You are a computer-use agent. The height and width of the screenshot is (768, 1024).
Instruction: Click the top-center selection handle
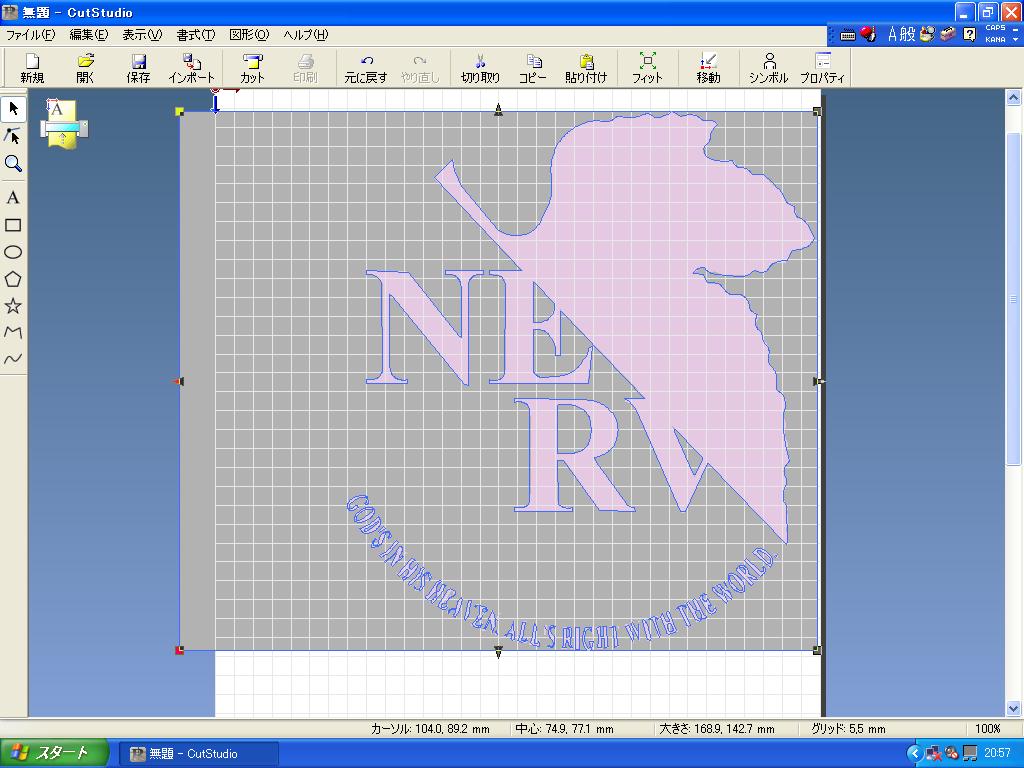pos(498,110)
